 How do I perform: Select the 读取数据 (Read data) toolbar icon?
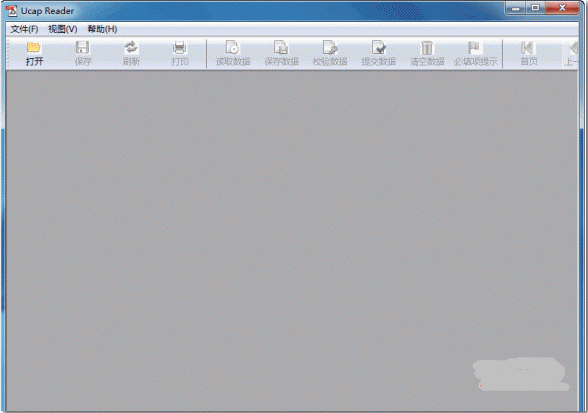(x=232, y=48)
